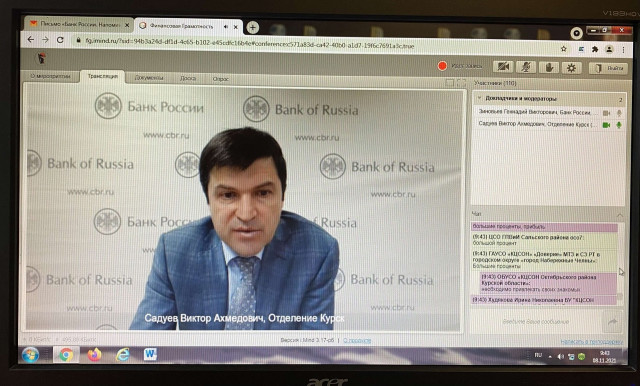Launch Firefox from the taskbar
Screen dimensions: 640x386
click(94, 355)
